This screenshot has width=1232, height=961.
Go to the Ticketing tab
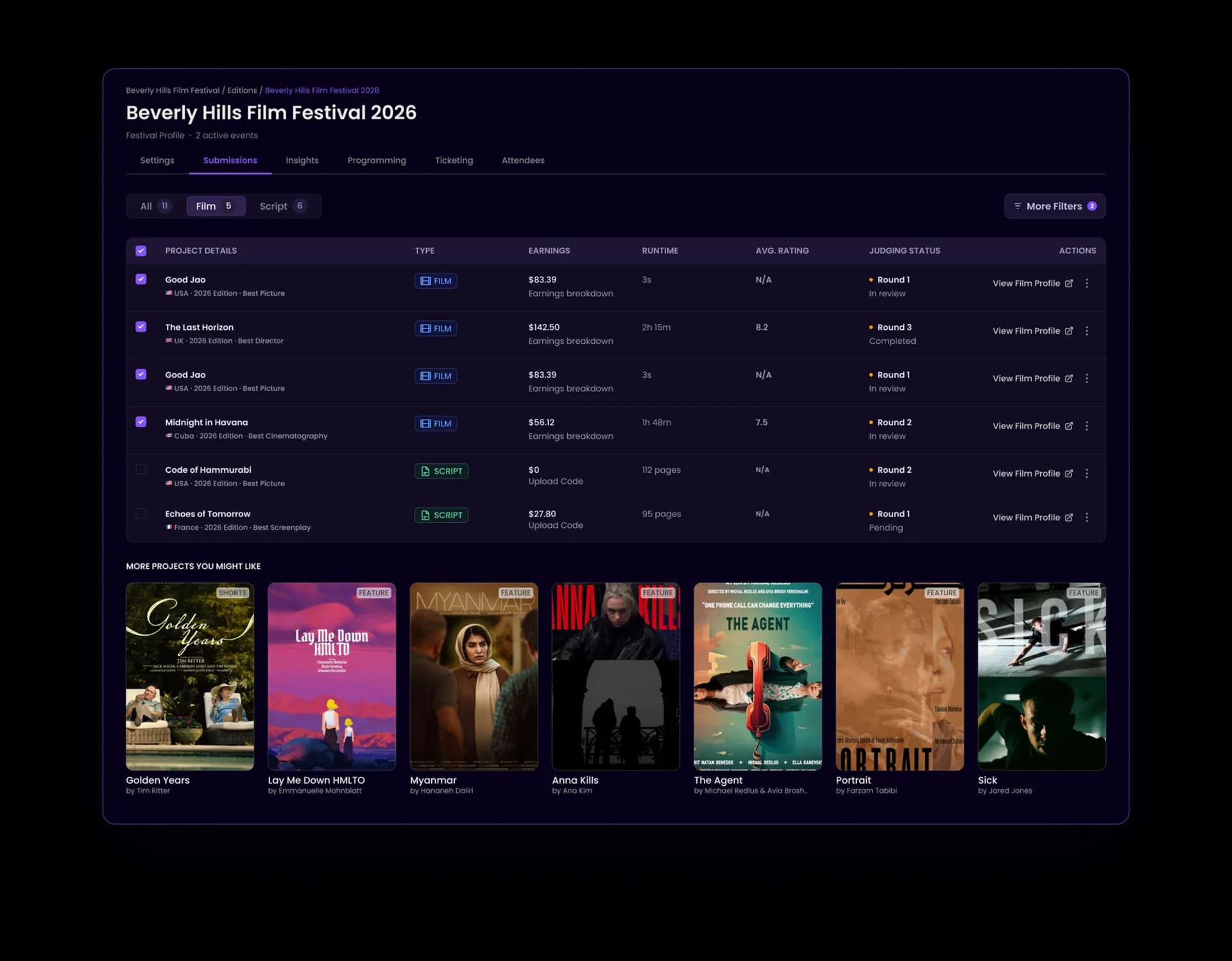454,160
